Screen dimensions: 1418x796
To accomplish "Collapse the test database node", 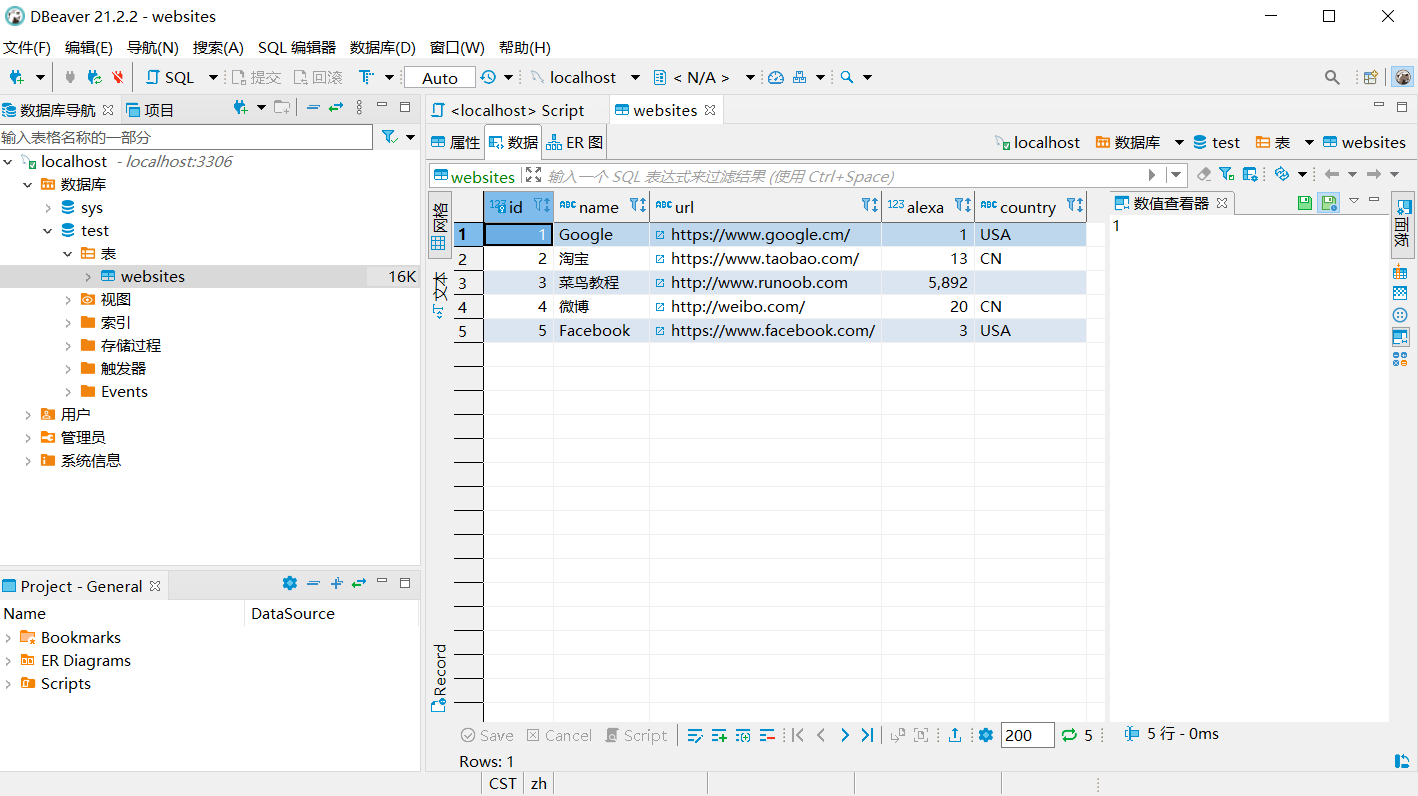I will (48, 231).
